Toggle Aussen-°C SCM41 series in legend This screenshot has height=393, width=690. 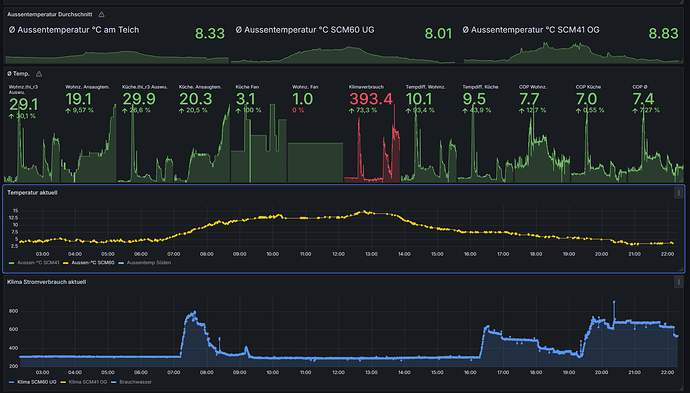click(x=38, y=263)
